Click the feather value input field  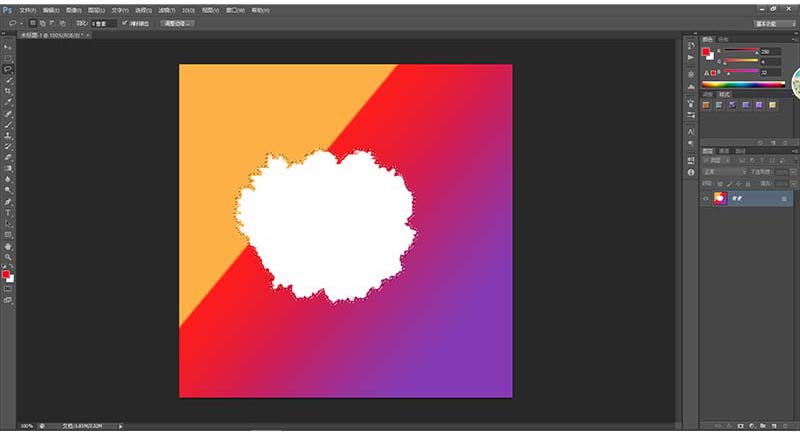click(x=102, y=22)
